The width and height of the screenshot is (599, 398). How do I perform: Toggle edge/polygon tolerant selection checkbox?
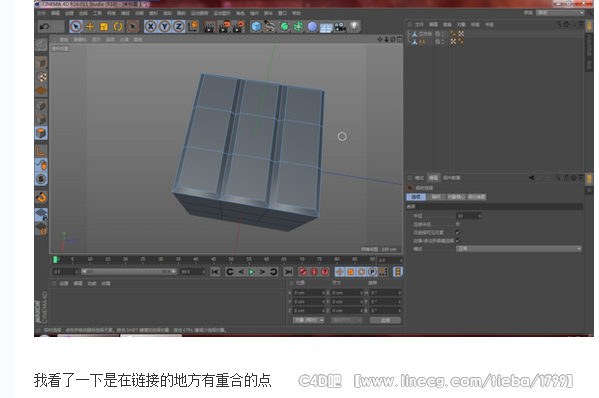coord(458,240)
